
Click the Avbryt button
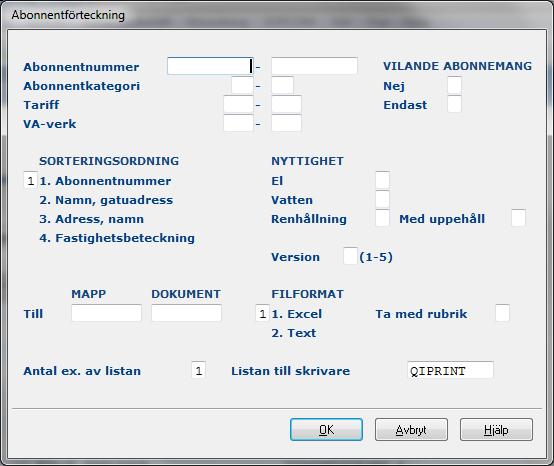pos(411,430)
